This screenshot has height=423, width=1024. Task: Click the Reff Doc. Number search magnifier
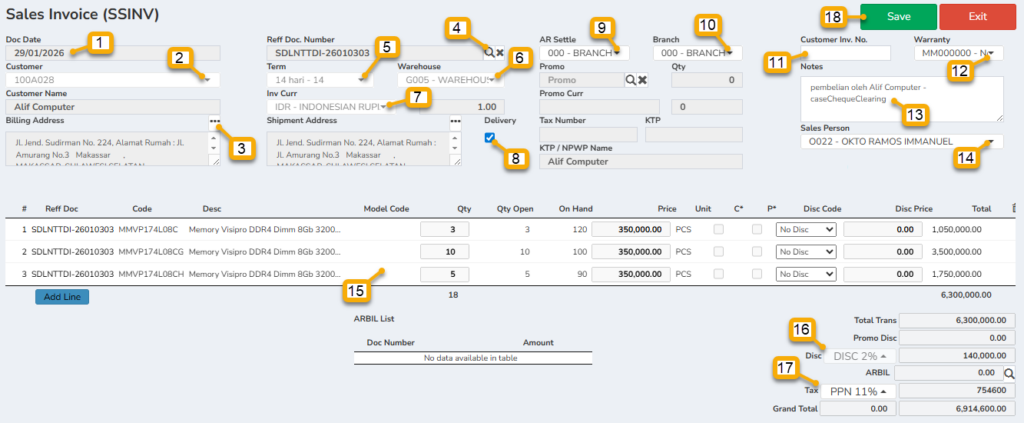click(487, 52)
